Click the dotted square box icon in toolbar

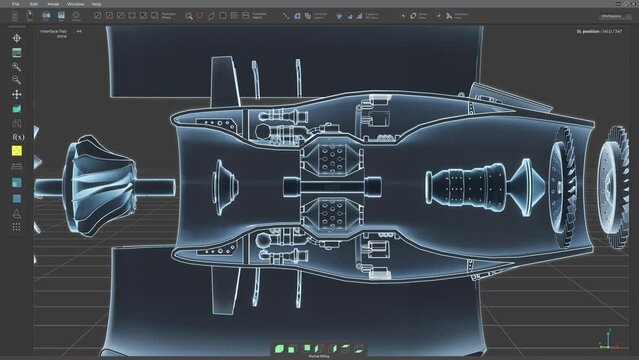click(x=234, y=15)
